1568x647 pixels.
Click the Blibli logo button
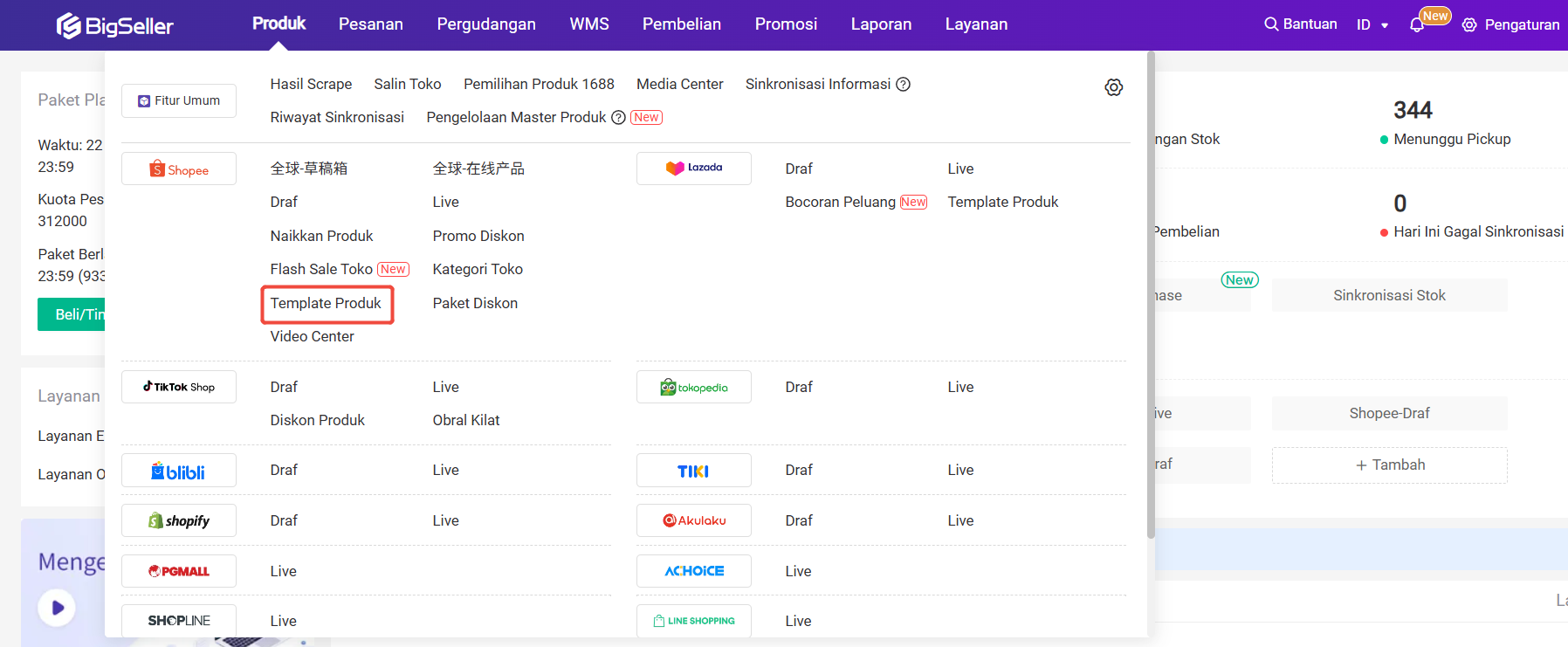pyautogui.click(x=179, y=471)
